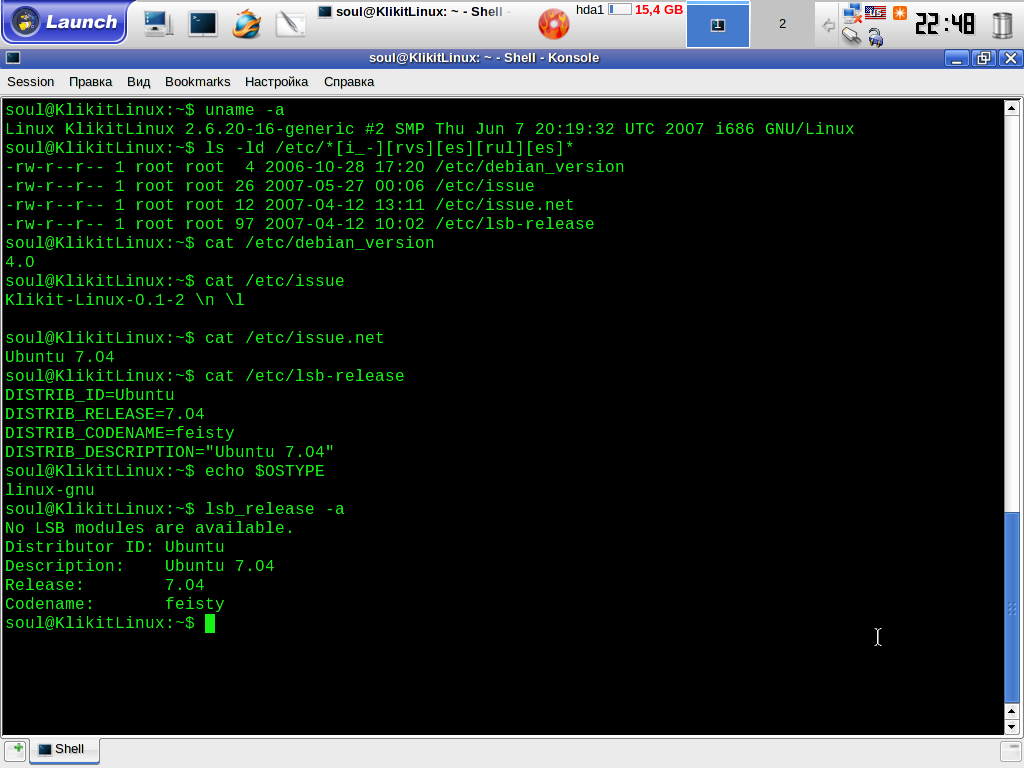Click the close-session button at bottom right
Screen dimensions: 1024x768
(x=1010, y=750)
